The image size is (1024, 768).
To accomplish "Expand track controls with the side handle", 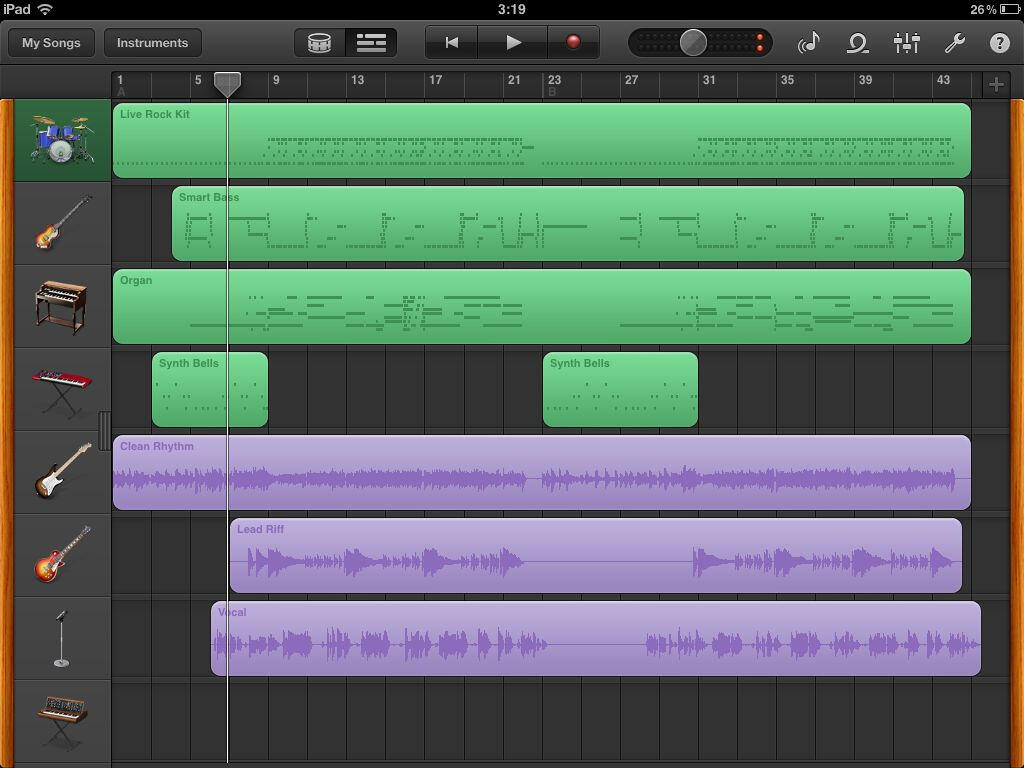I will 104,430.
